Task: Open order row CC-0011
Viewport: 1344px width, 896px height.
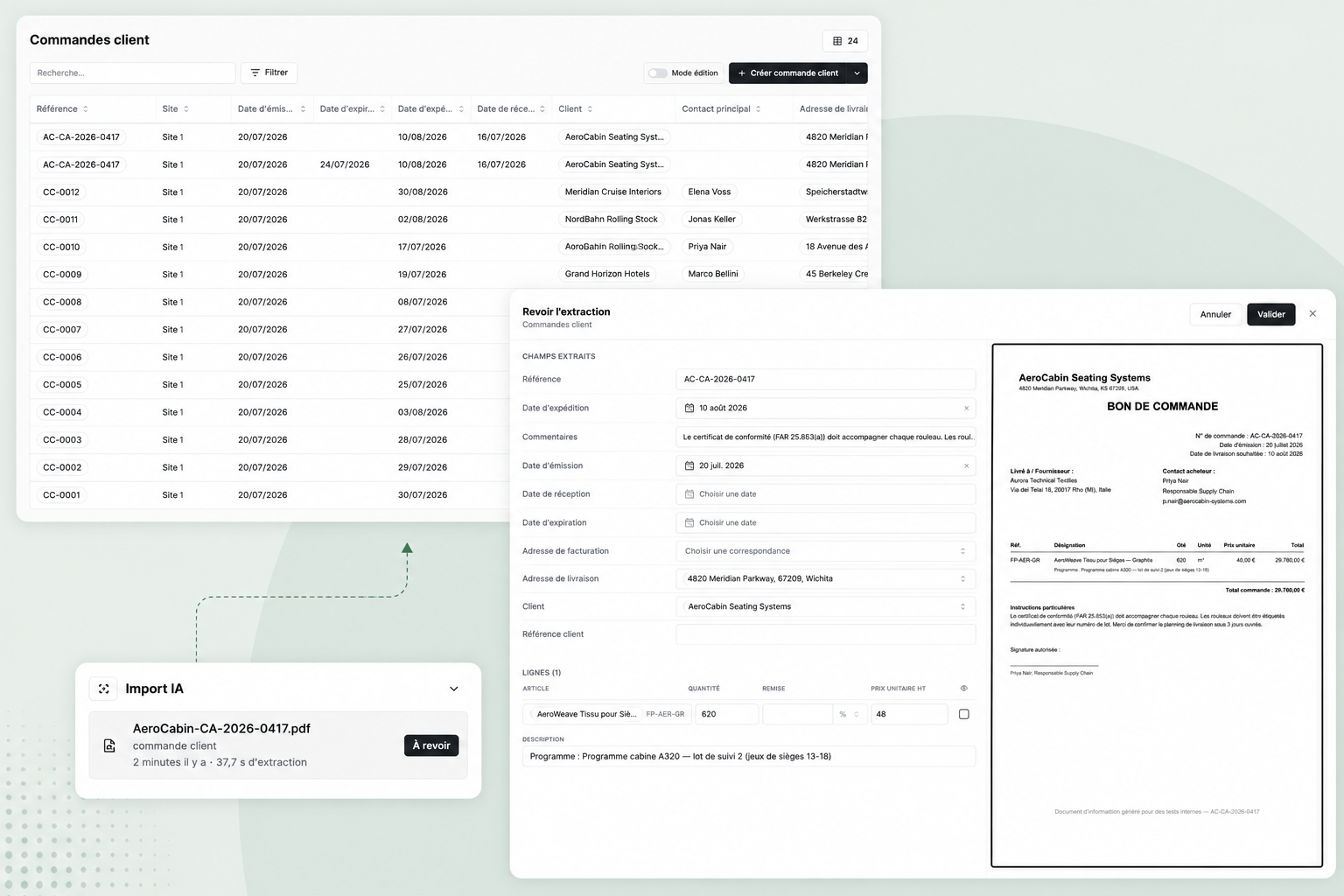Action: 60,220
